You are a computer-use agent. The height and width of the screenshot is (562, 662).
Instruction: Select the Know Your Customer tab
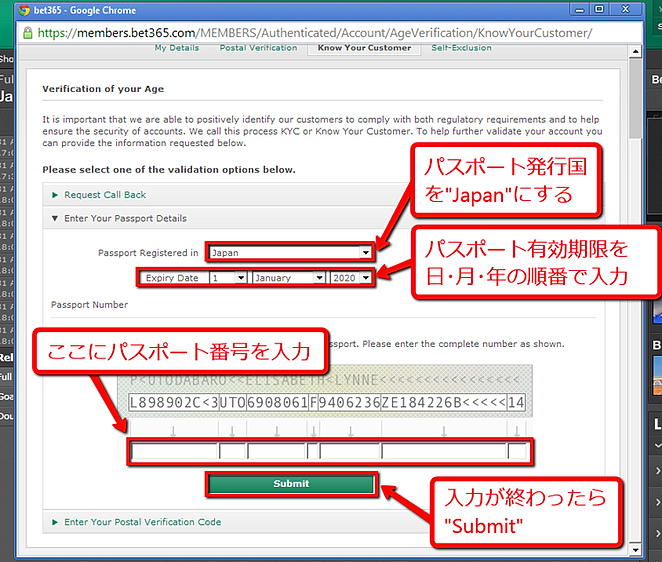(364, 48)
